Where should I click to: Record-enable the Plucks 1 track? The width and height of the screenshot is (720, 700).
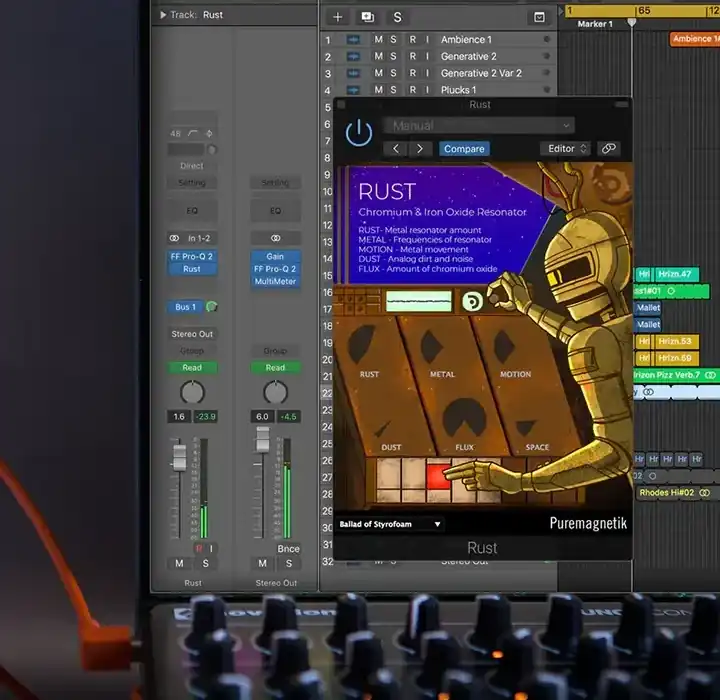coord(412,90)
